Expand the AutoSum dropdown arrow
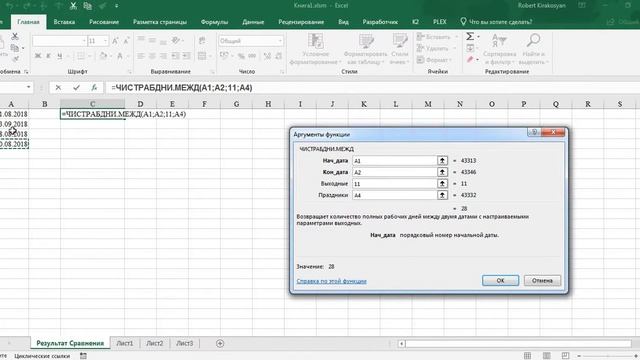 (478, 37)
